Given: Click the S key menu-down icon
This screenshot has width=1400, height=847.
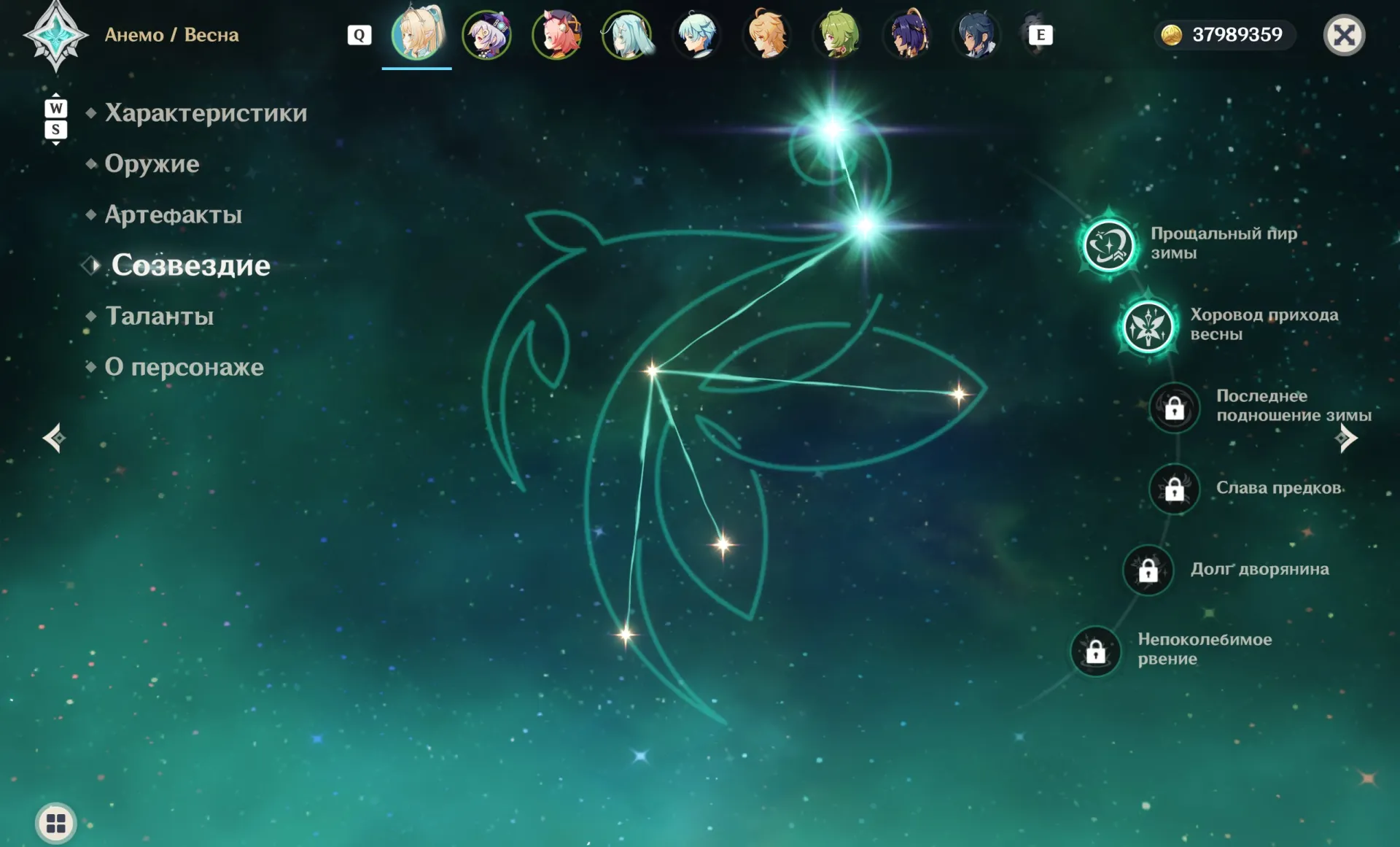Looking at the screenshot, I should (56, 129).
